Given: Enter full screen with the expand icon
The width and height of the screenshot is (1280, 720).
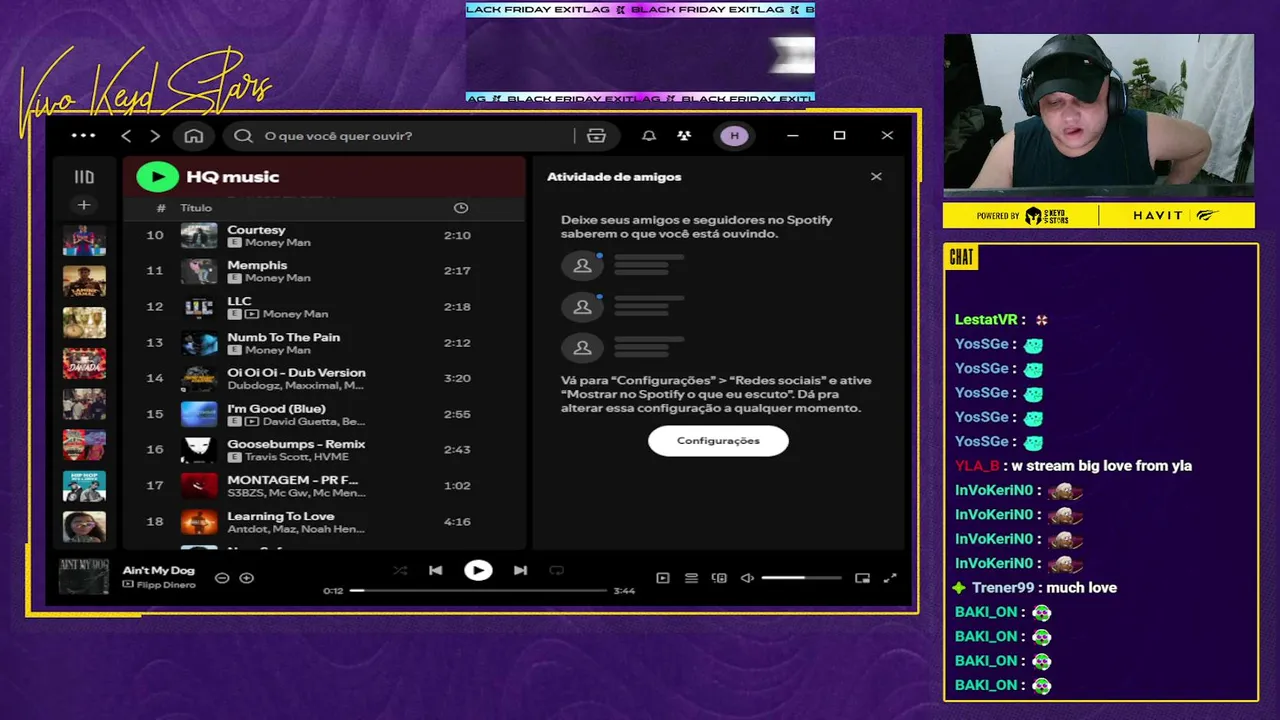Looking at the screenshot, I should point(890,578).
